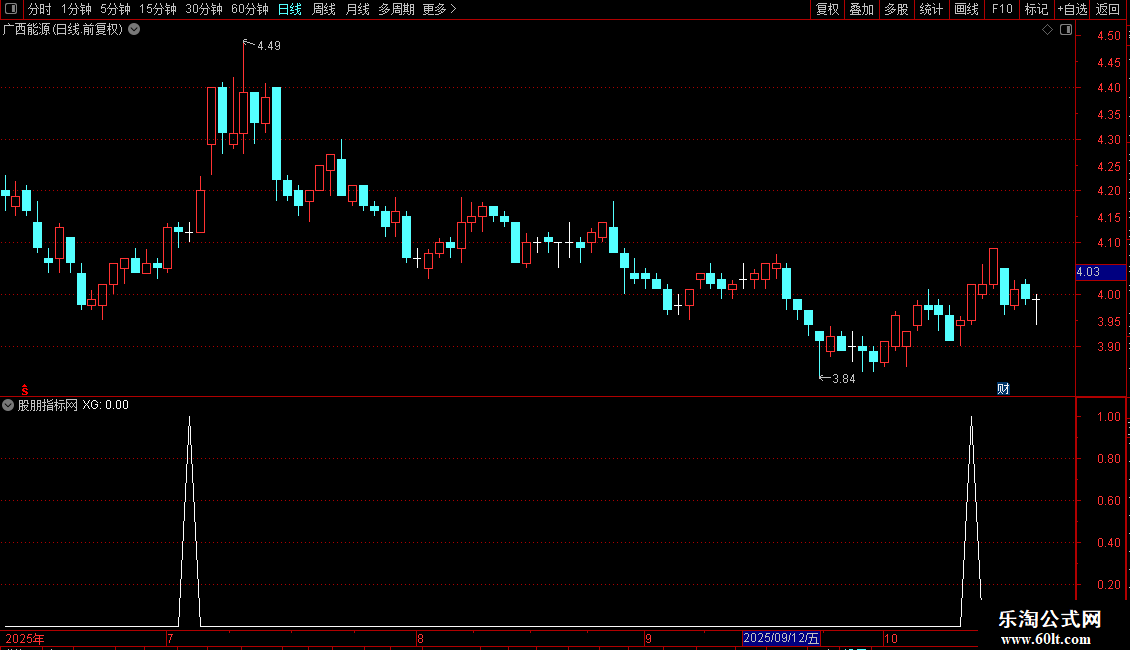The image size is (1130, 650).
Task: Select the 1分钟 period tab
Action: coord(76,9)
